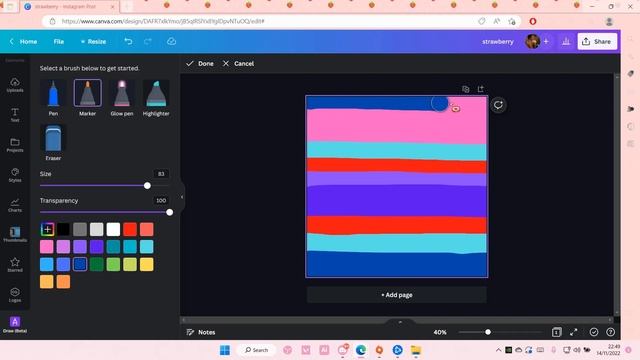Click the plus icon next to profile avatar

(x=546, y=41)
